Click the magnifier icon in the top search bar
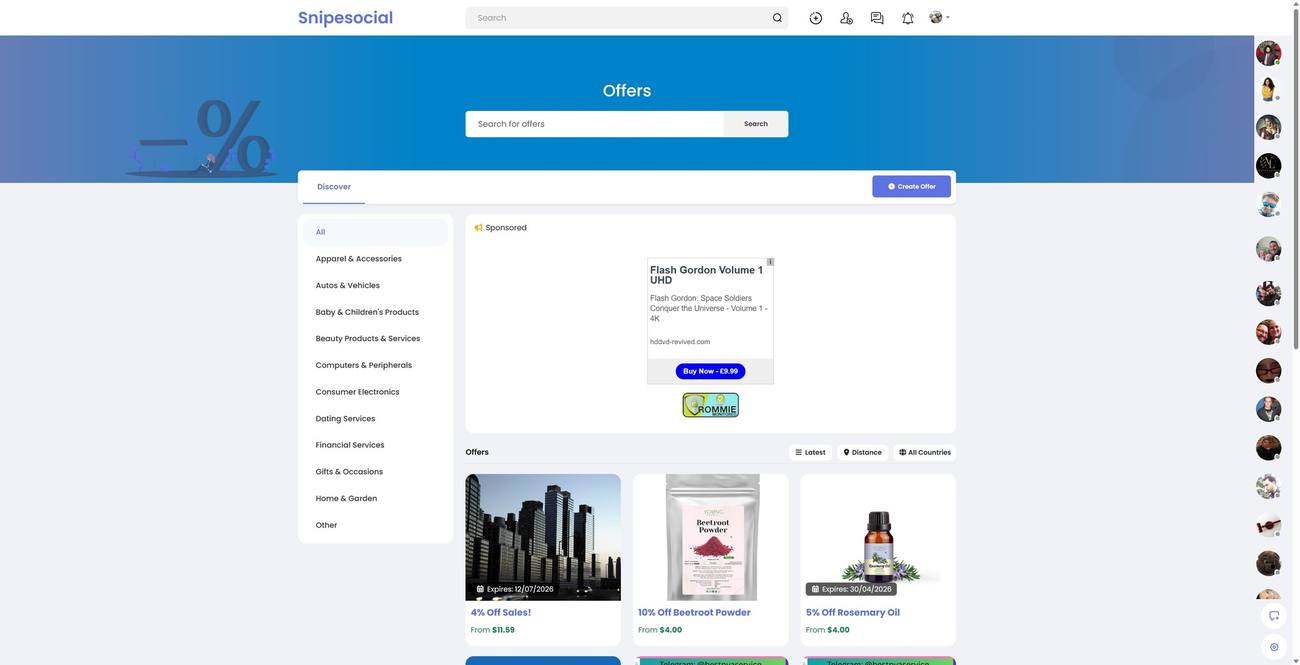This screenshot has width=1300, height=665. click(x=777, y=18)
